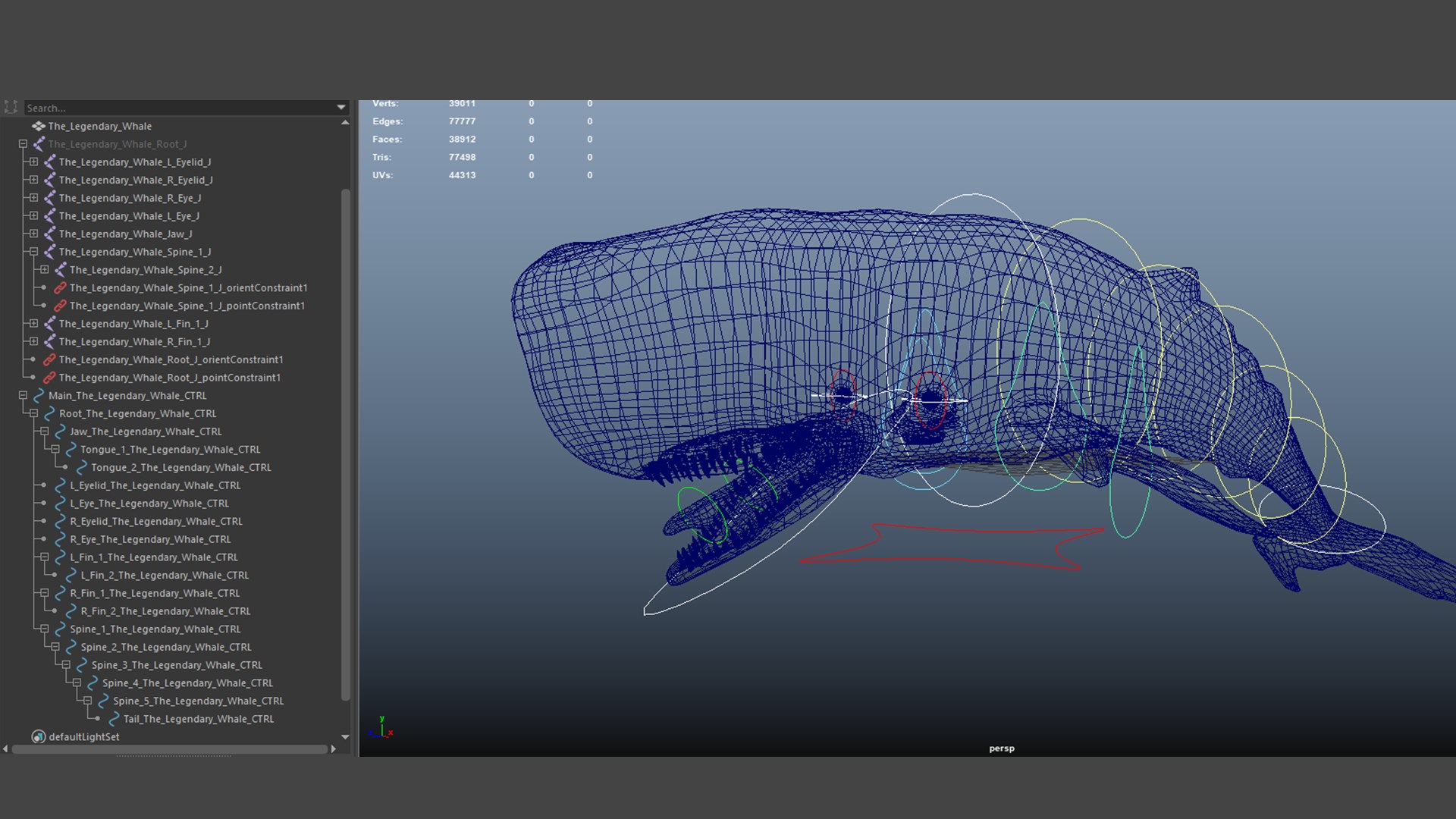Click the outliner vertical scrollbar thumb

tap(346, 444)
